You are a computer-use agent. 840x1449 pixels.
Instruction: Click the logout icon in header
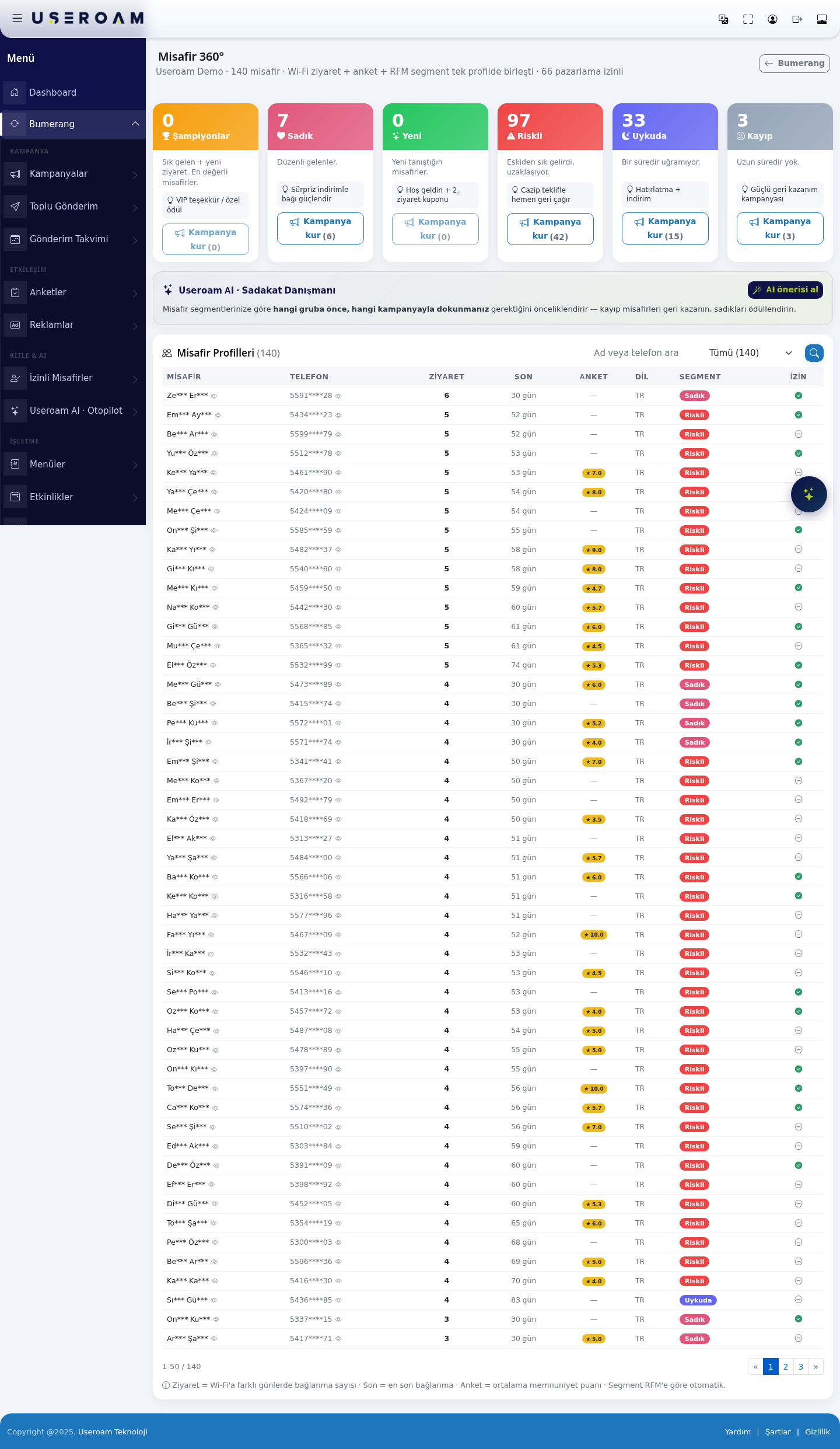(797, 19)
